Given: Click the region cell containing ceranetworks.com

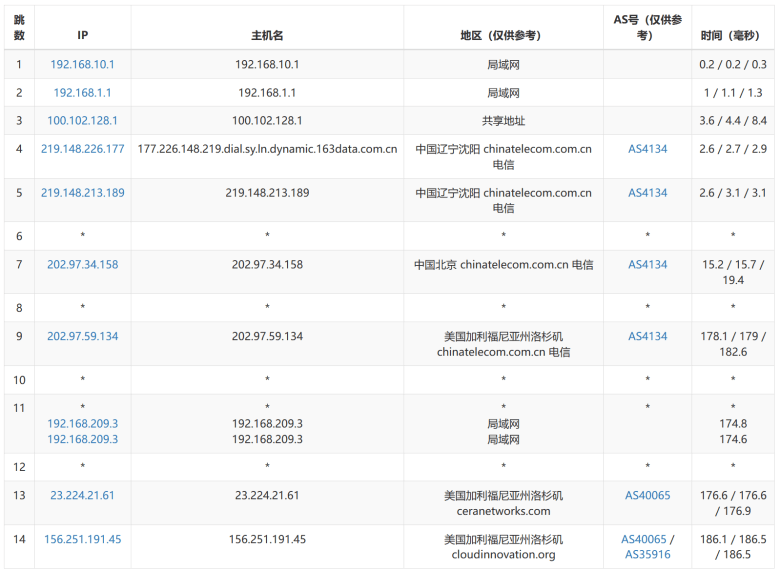Looking at the screenshot, I should 503,503.
